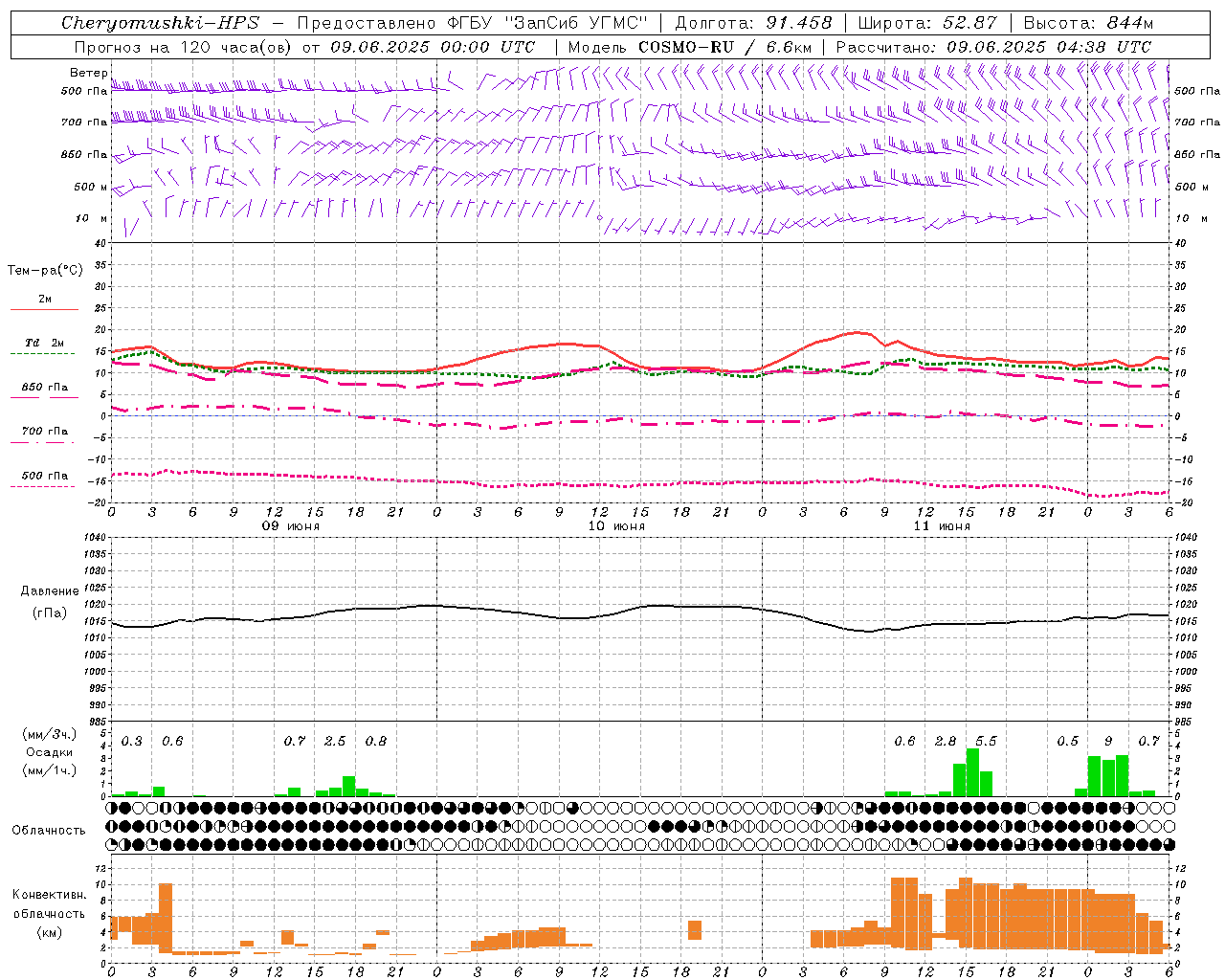
Task: Click the 11 июня date label
Action: coord(942,526)
